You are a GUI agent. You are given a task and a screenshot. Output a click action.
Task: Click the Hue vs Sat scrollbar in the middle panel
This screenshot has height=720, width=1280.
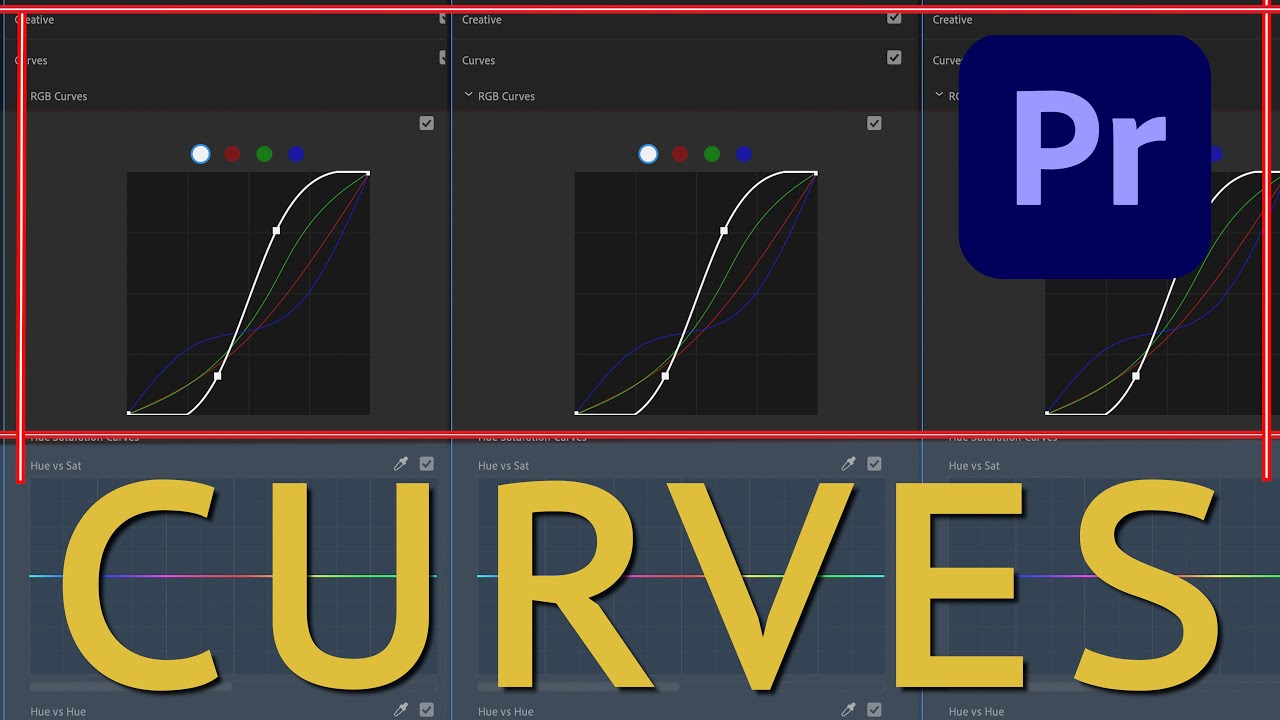(x=579, y=687)
